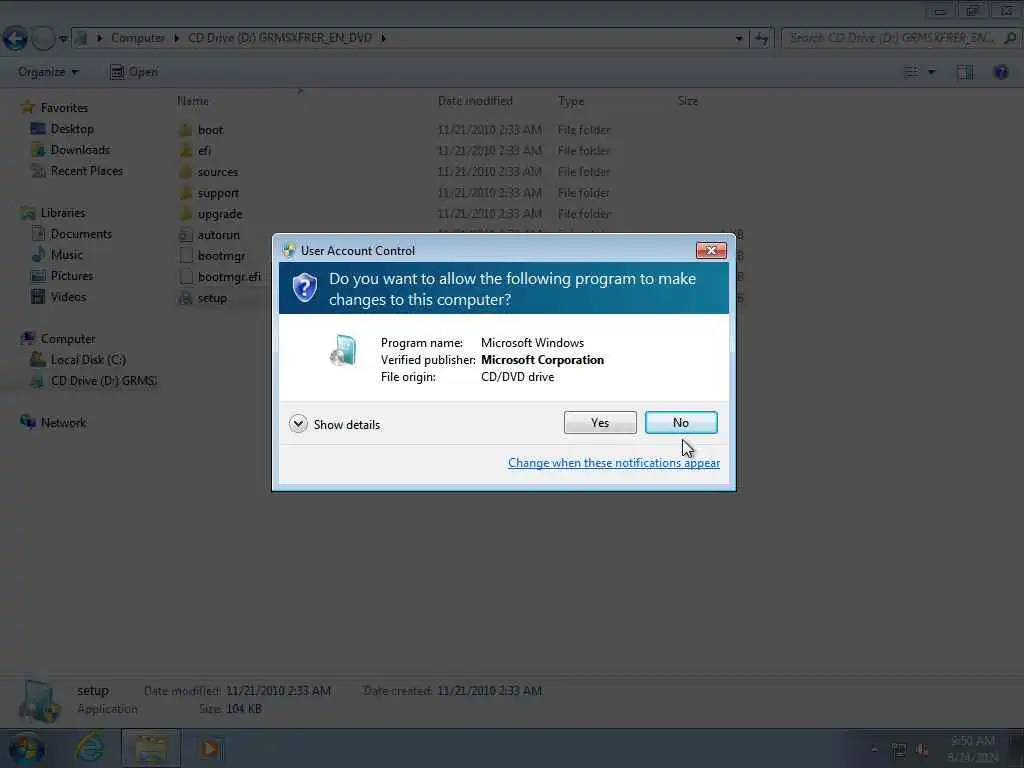Click the taskbar clock

coord(973,748)
